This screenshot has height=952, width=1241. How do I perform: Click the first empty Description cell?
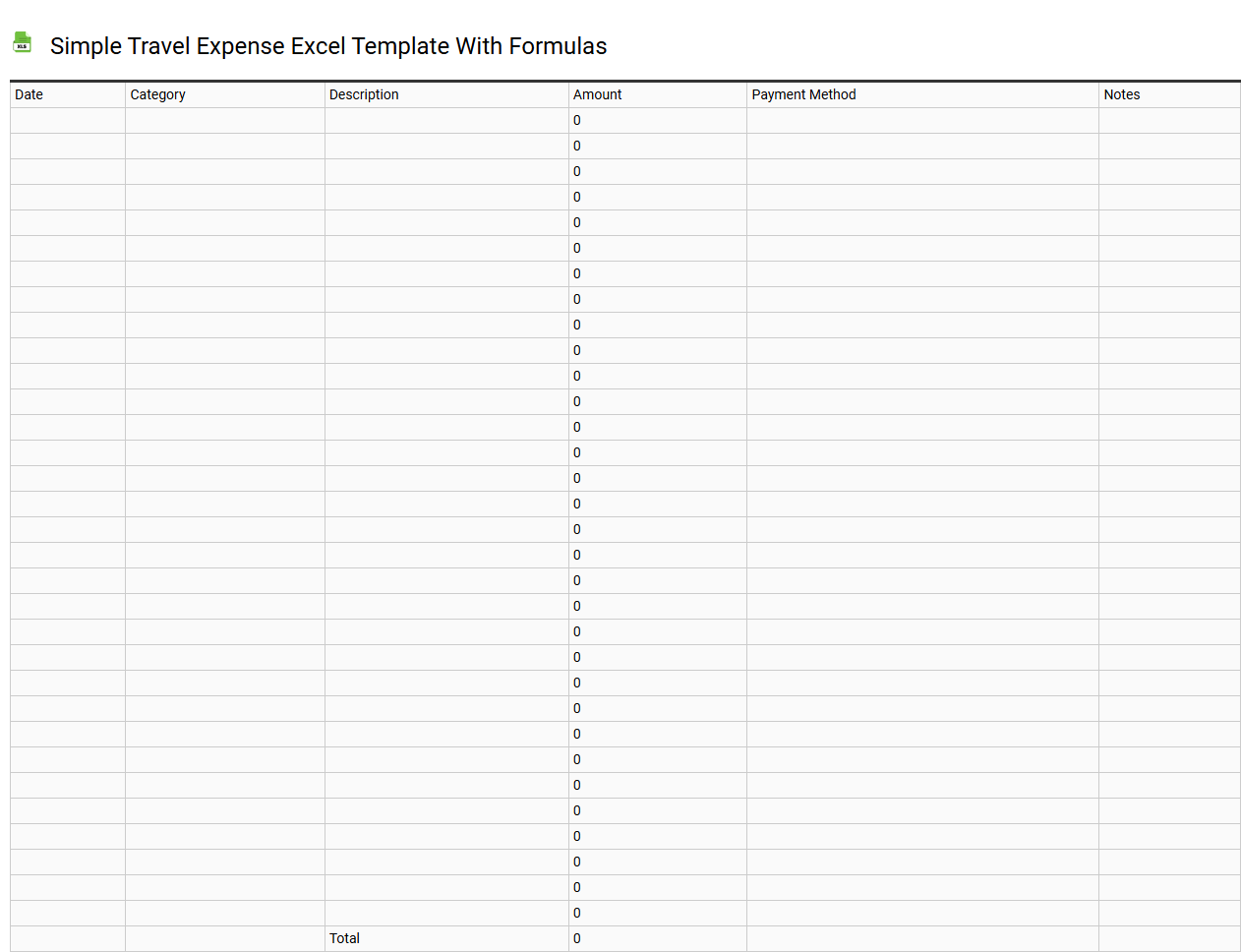446,120
